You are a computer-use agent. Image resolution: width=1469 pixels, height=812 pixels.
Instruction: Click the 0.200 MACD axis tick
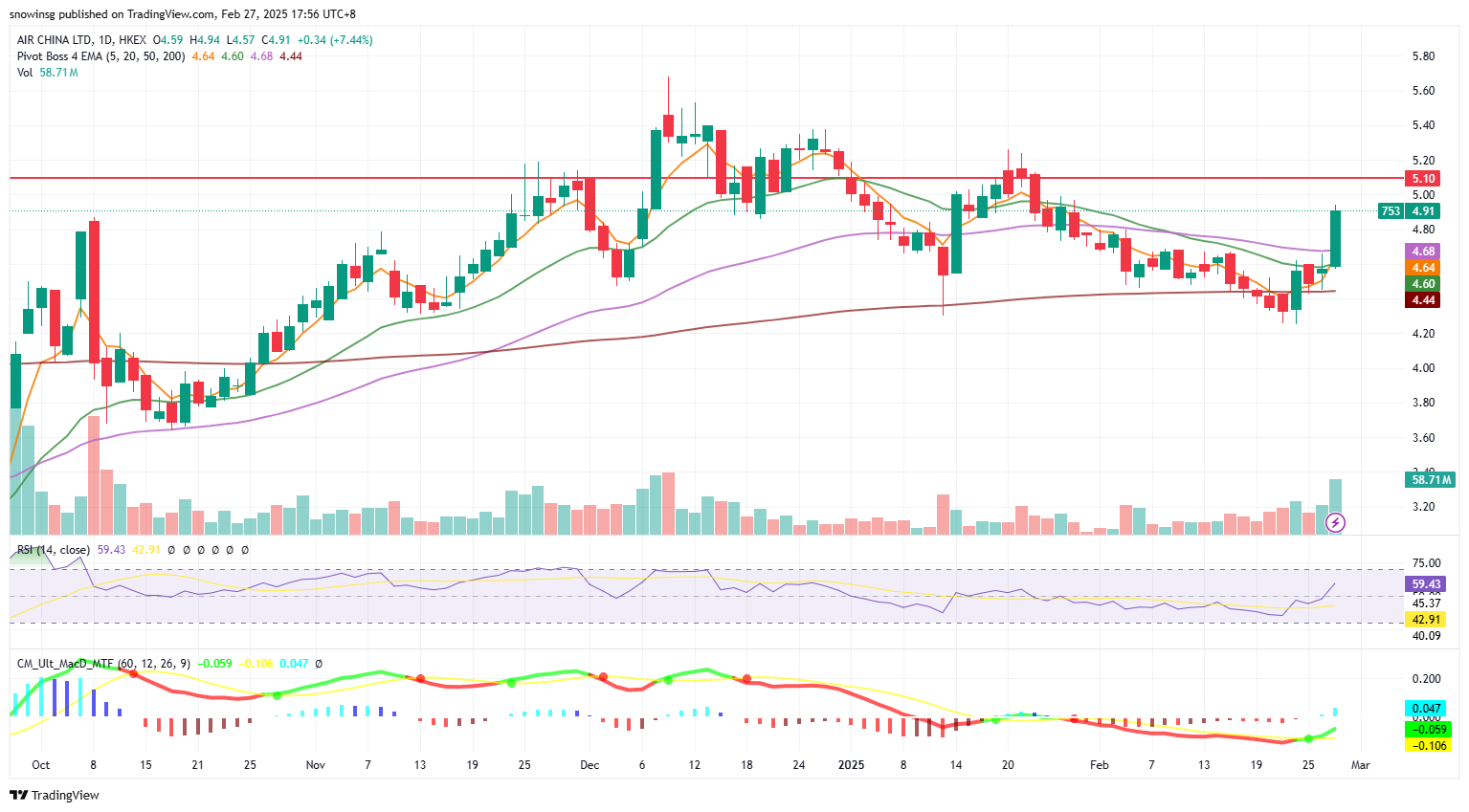click(x=1426, y=679)
